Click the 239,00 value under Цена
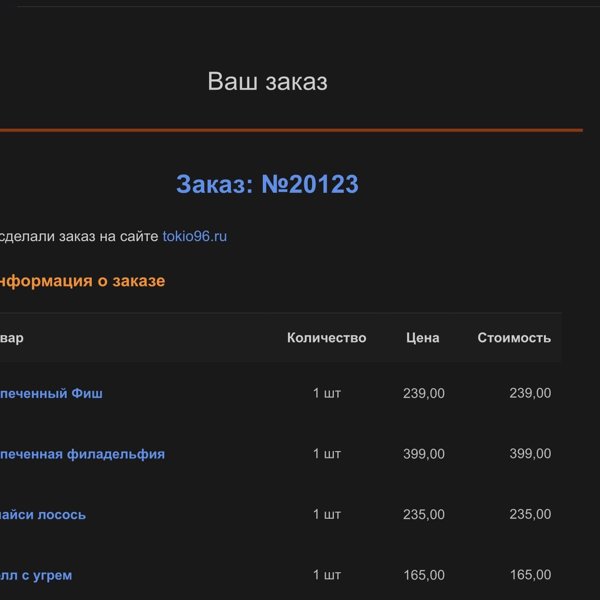Image resolution: width=600 pixels, height=600 pixels. pyautogui.click(x=424, y=393)
